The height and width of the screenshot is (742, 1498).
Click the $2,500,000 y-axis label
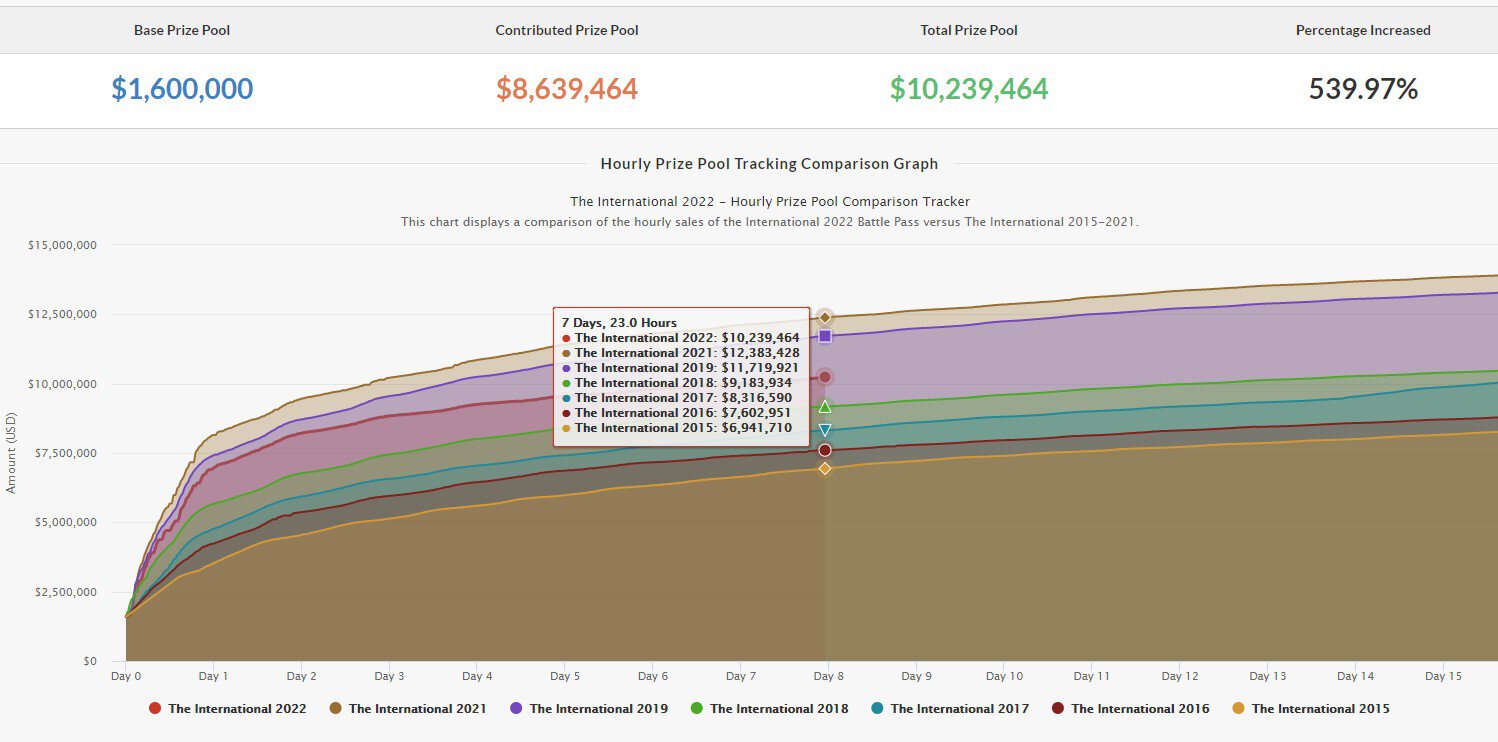pos(66,592)
